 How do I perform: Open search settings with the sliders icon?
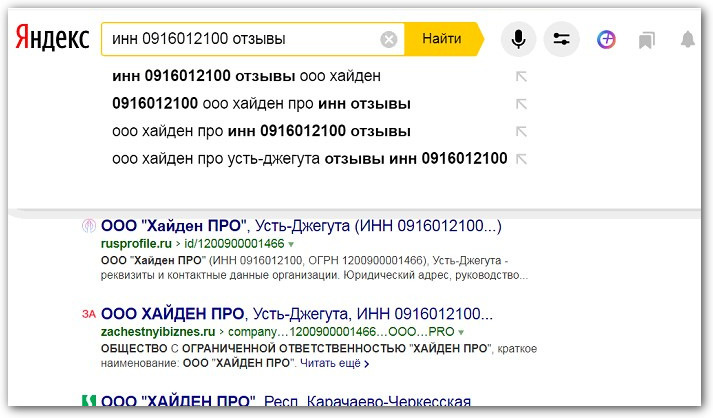(x=562, y=39)
